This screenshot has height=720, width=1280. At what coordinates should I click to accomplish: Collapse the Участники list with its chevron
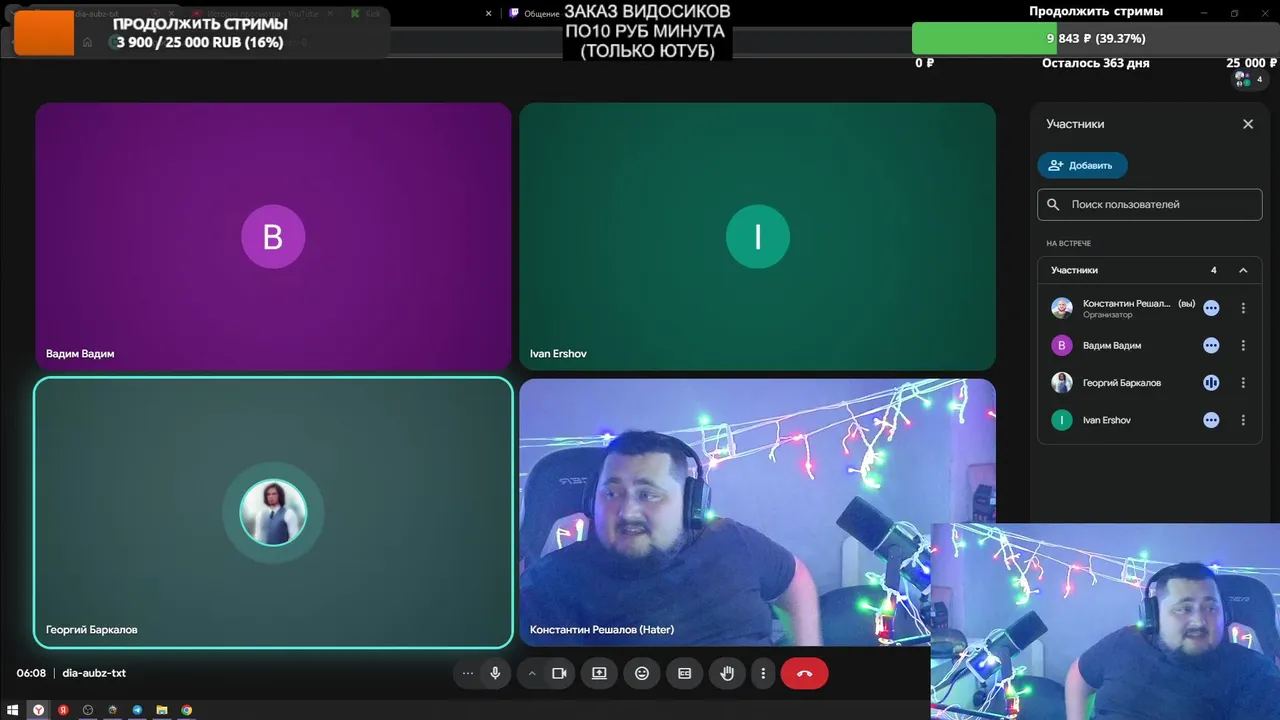(x=1243, y=270)
